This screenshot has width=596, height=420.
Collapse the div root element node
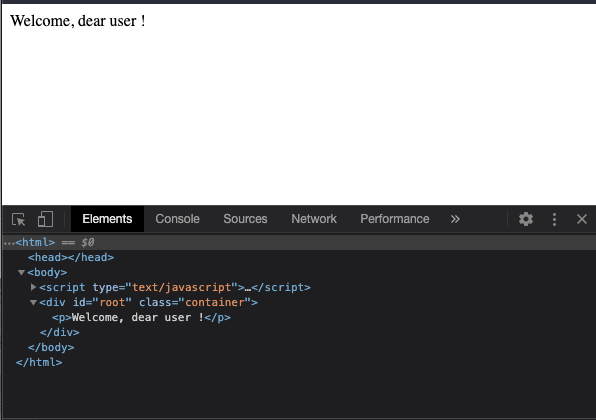point(33,303)
